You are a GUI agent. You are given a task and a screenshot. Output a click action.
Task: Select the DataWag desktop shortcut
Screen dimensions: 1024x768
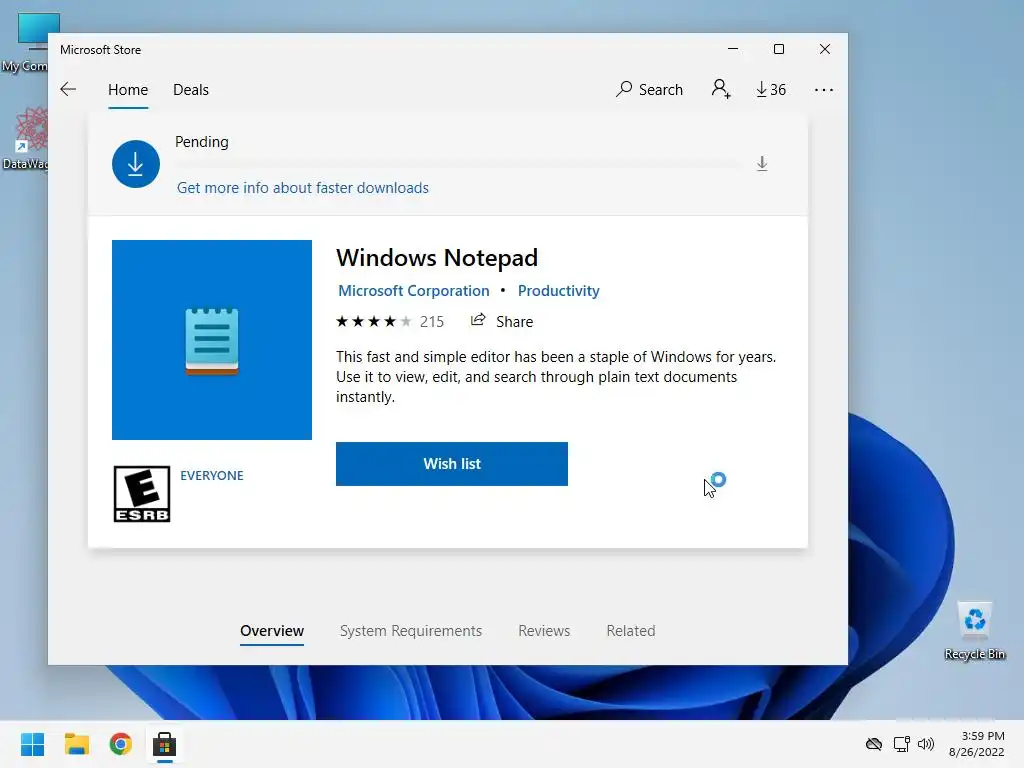25,139
